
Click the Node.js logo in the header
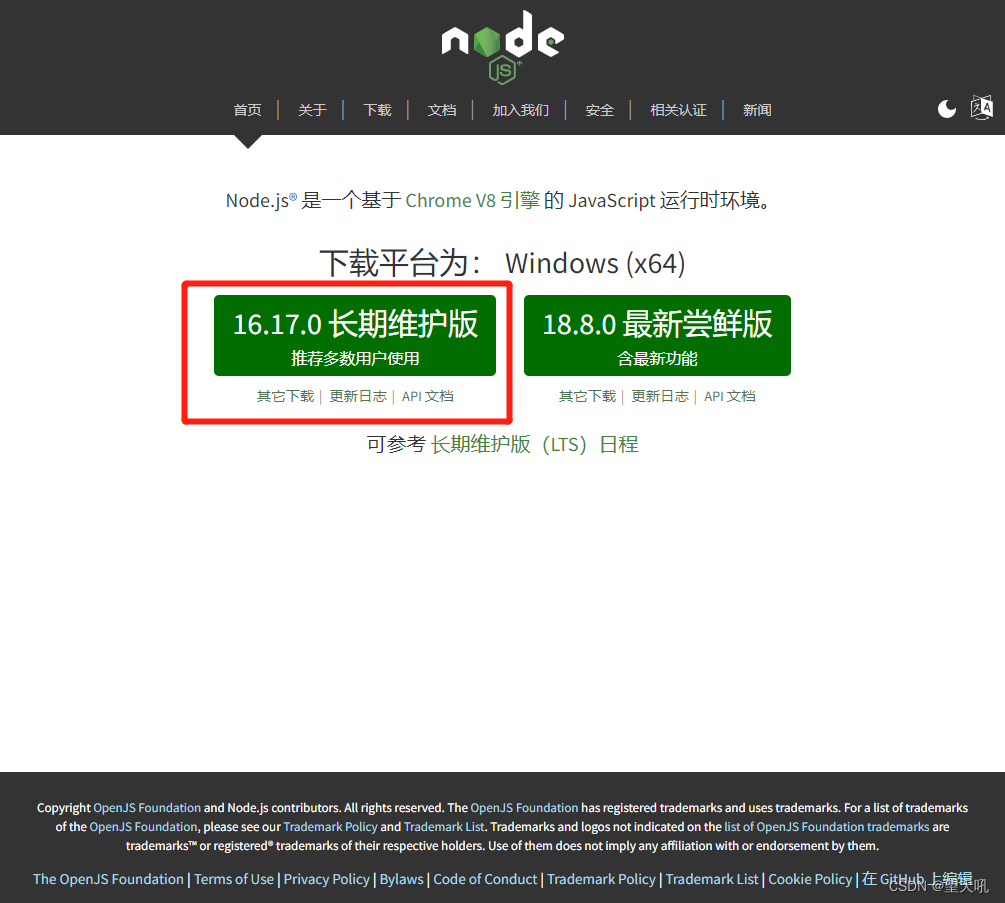tap(502, 47)
